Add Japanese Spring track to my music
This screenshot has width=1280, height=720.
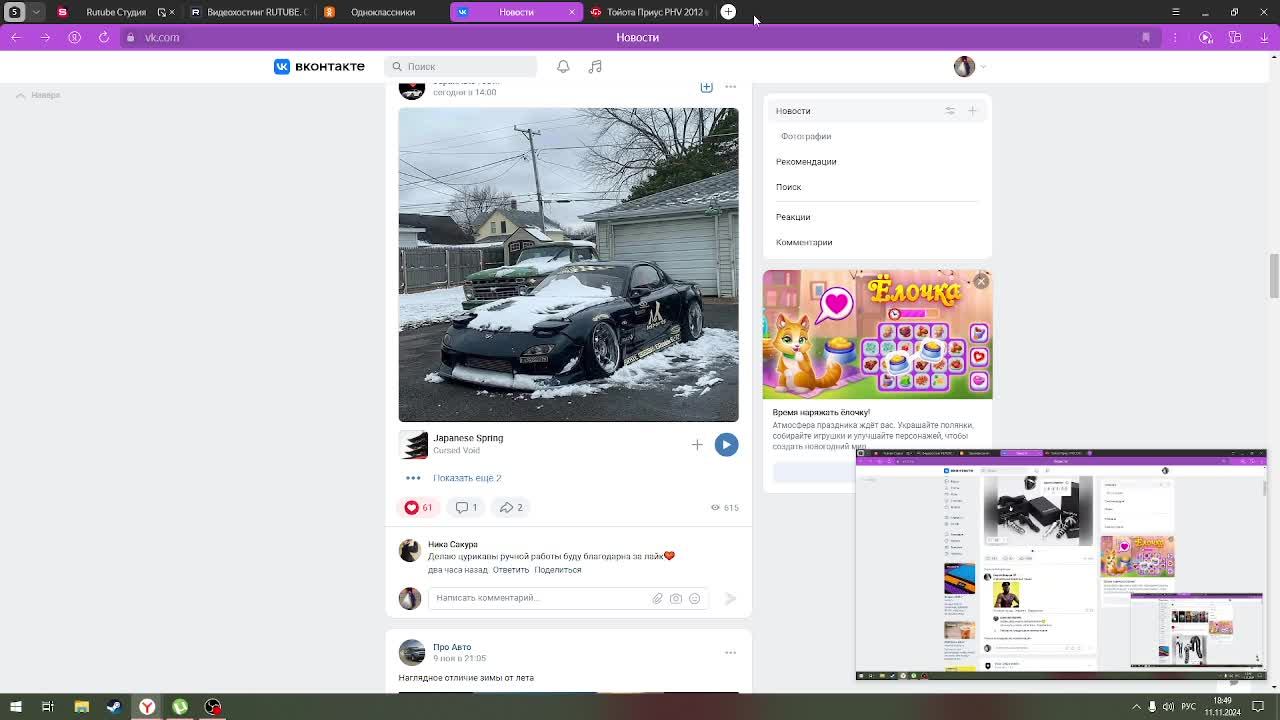(x=697, y=444)
